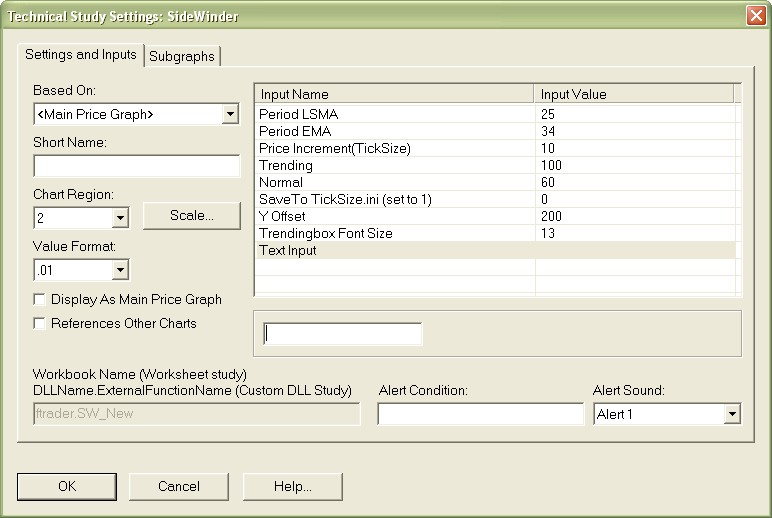This screenshot has width=772, height=518.
Task: Open the Chart Region dropdown
Action: 120,217
